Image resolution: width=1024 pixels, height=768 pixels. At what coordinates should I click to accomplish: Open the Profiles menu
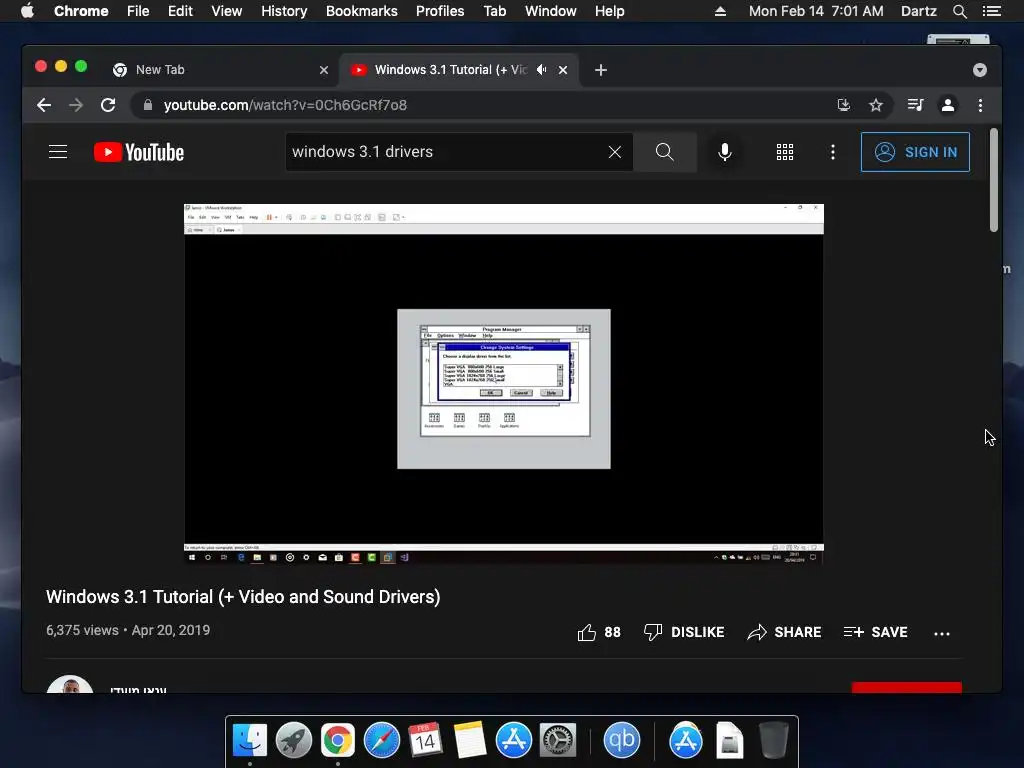(440, 11)
